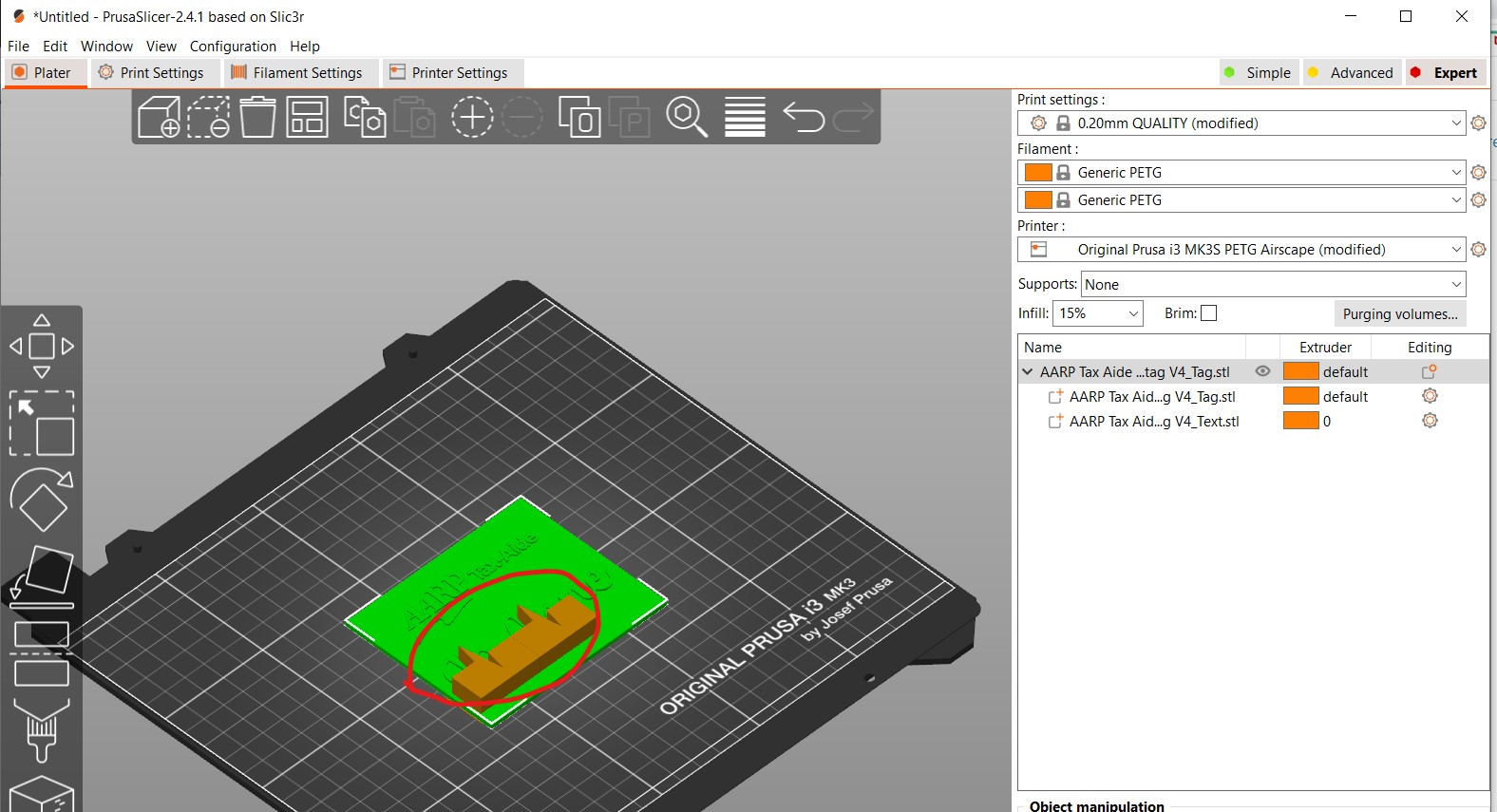Open the Print settings preset dropdown
Viewport: 1497px width, 812px height.
pyautogui.click(x=1241, y=123)
